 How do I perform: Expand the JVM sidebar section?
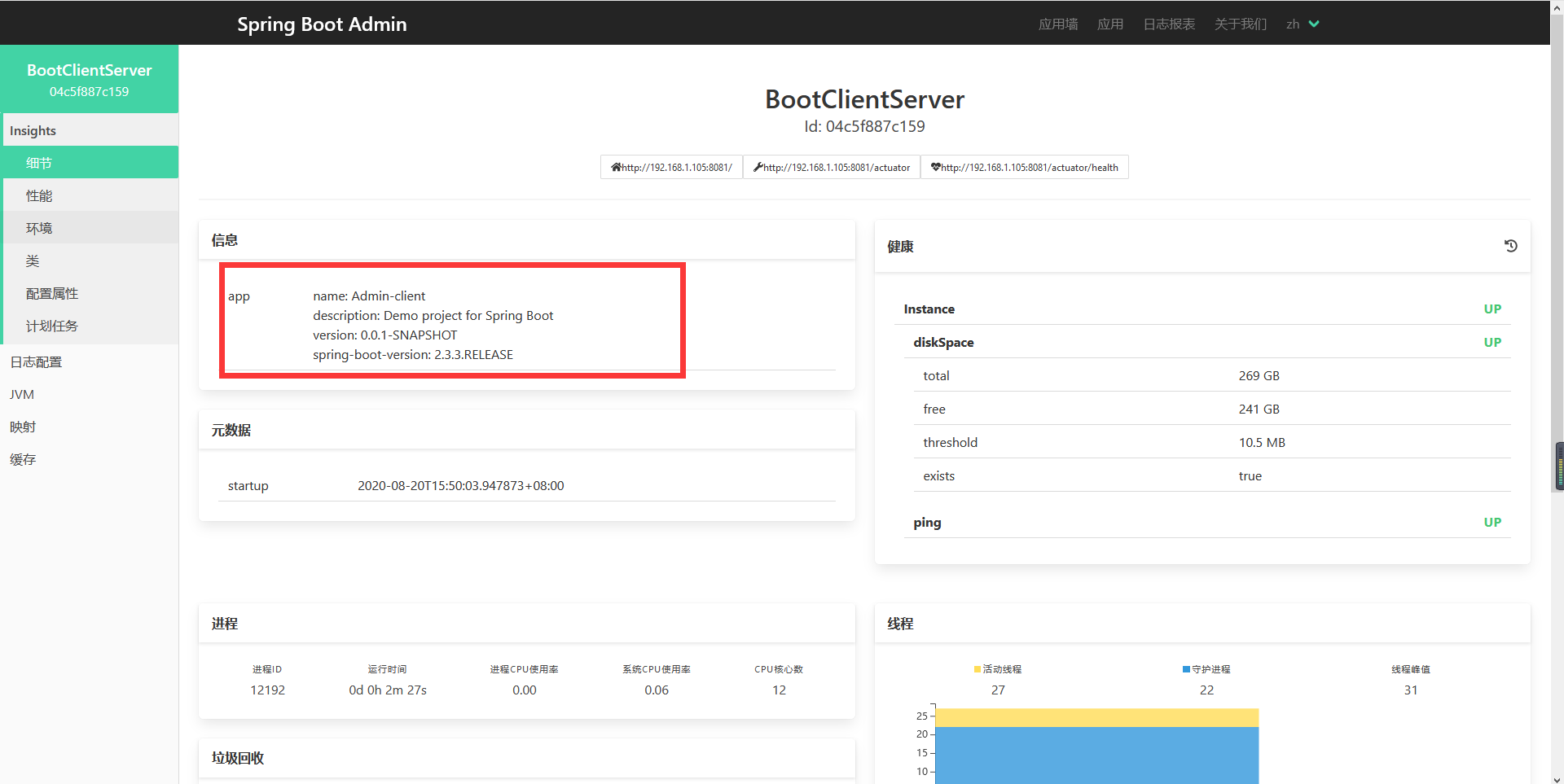22,395
